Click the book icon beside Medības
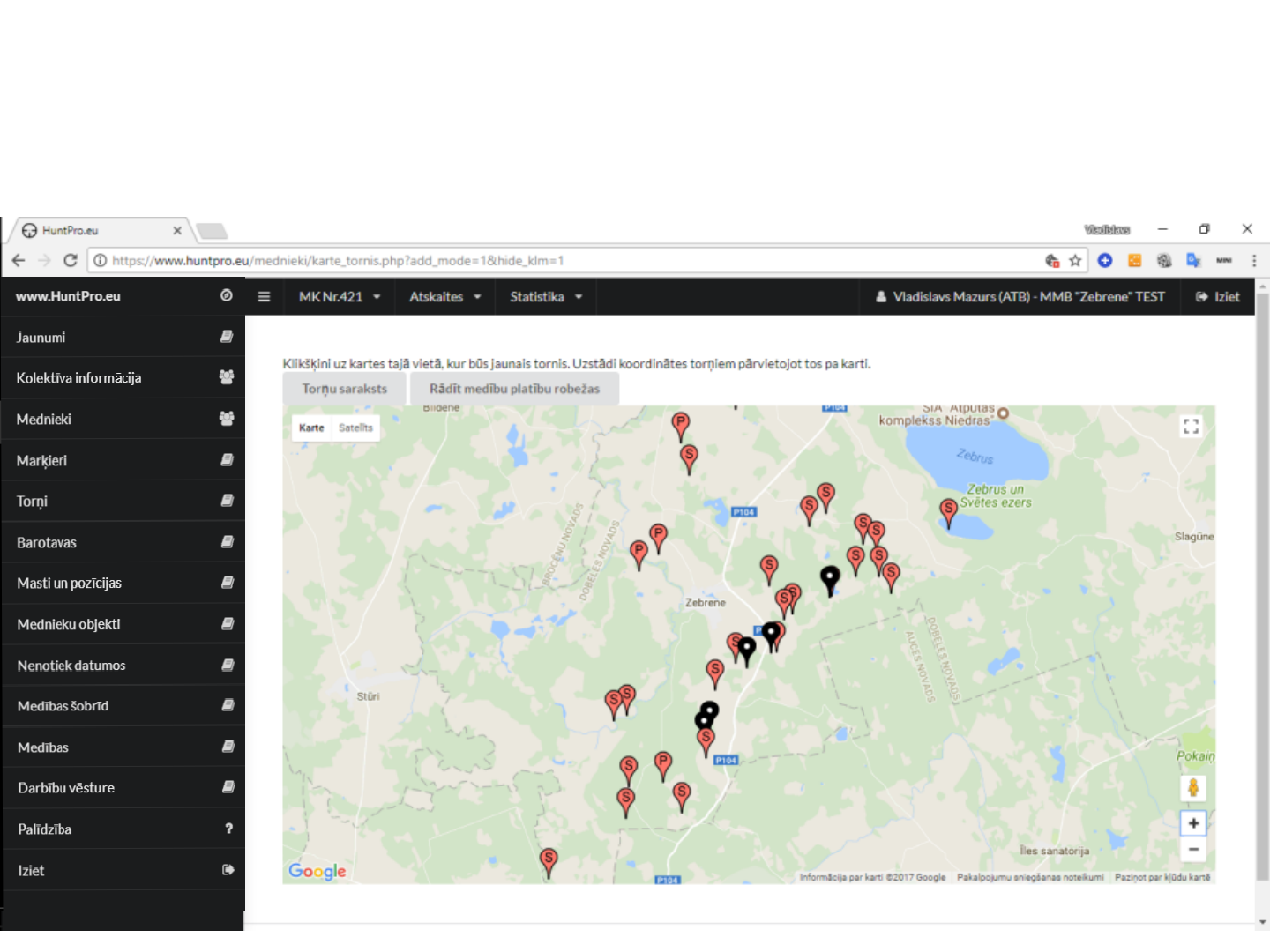The height and width of the screenshot is (952, 1270). [227, 747]
